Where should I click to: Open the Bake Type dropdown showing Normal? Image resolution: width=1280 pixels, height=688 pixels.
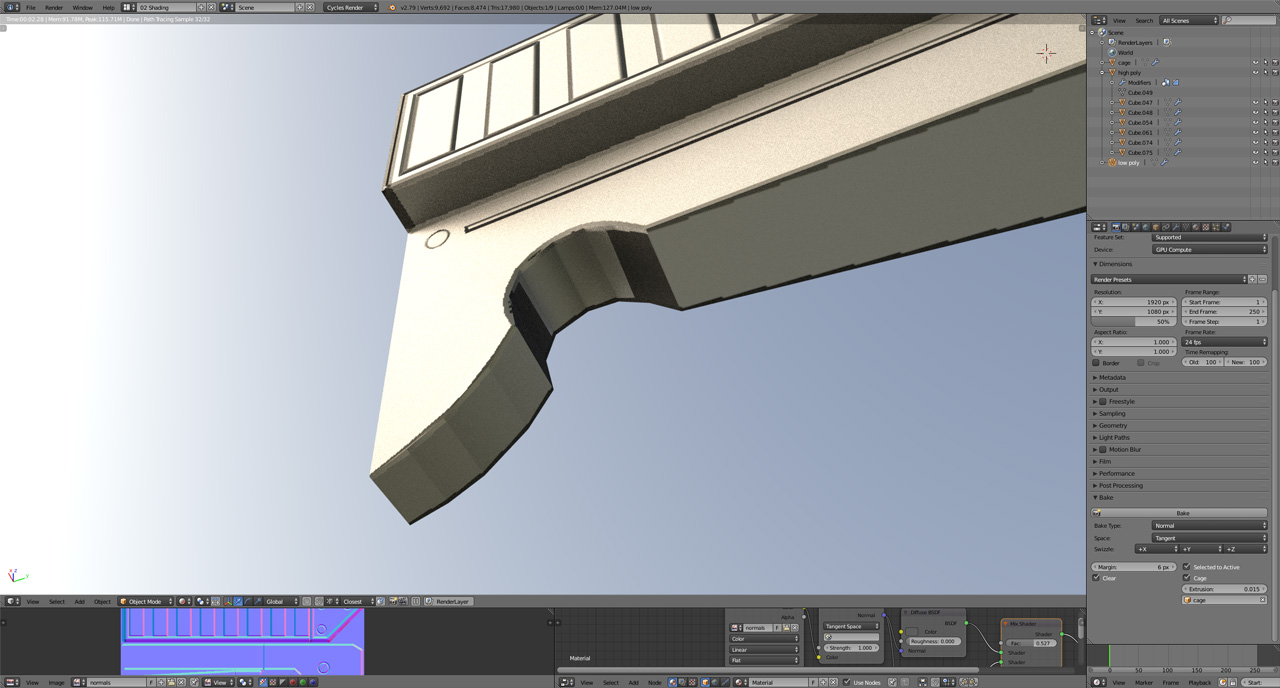tap(1209, 526)
